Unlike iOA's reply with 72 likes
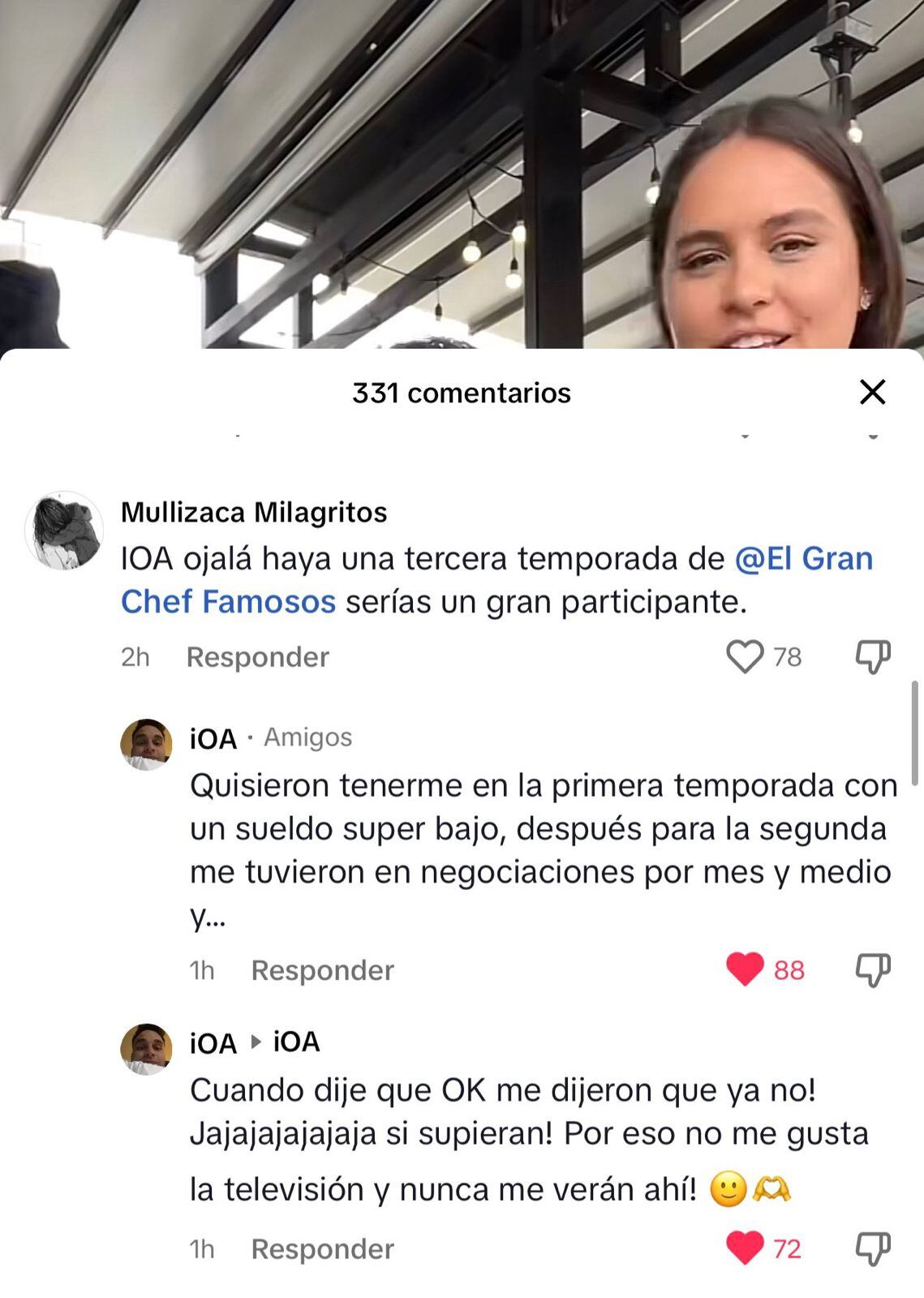Screen dimensions: 924x1298 click(x=744, y=1248)
